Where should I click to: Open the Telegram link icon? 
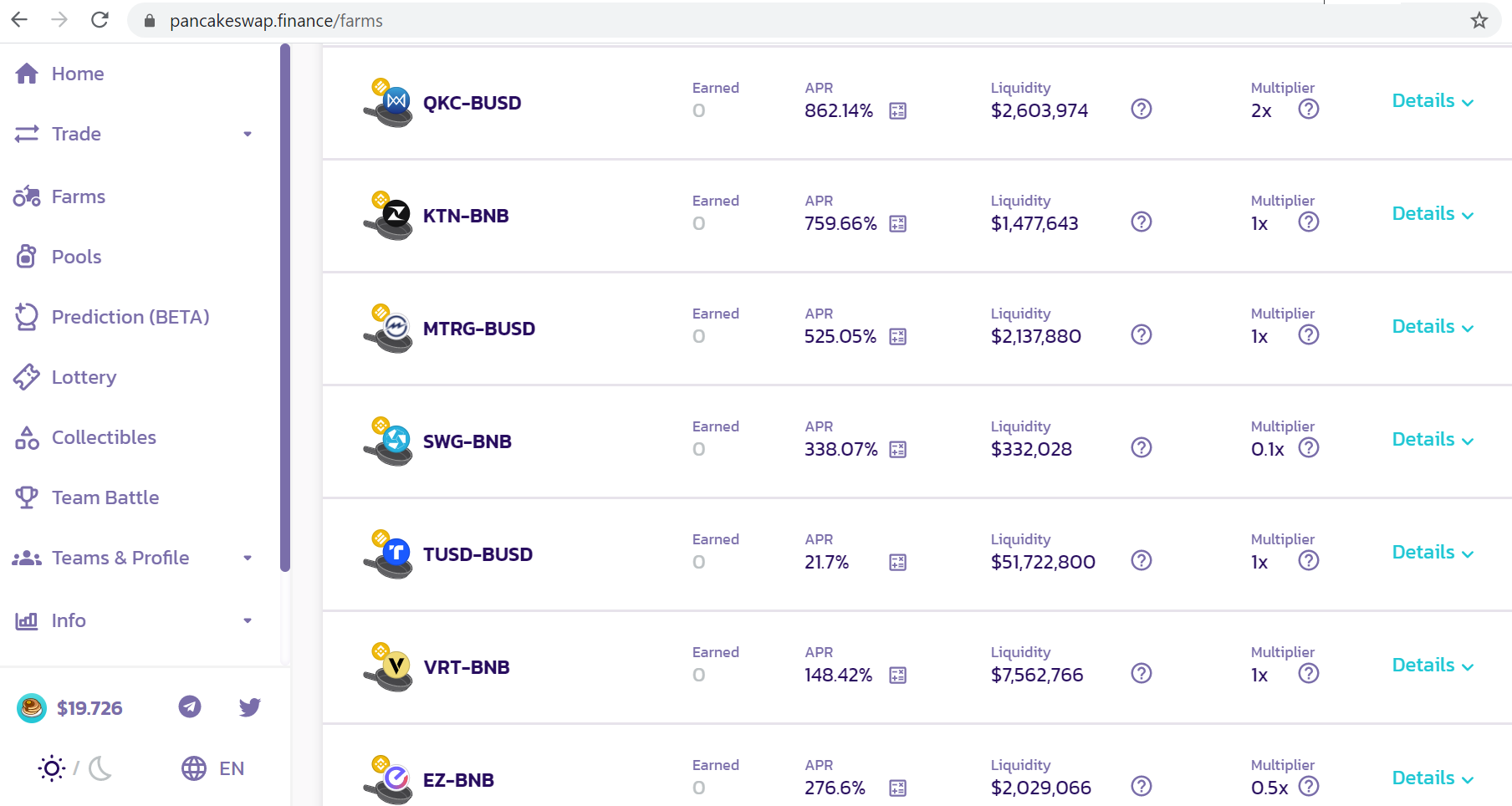(190, 707)
